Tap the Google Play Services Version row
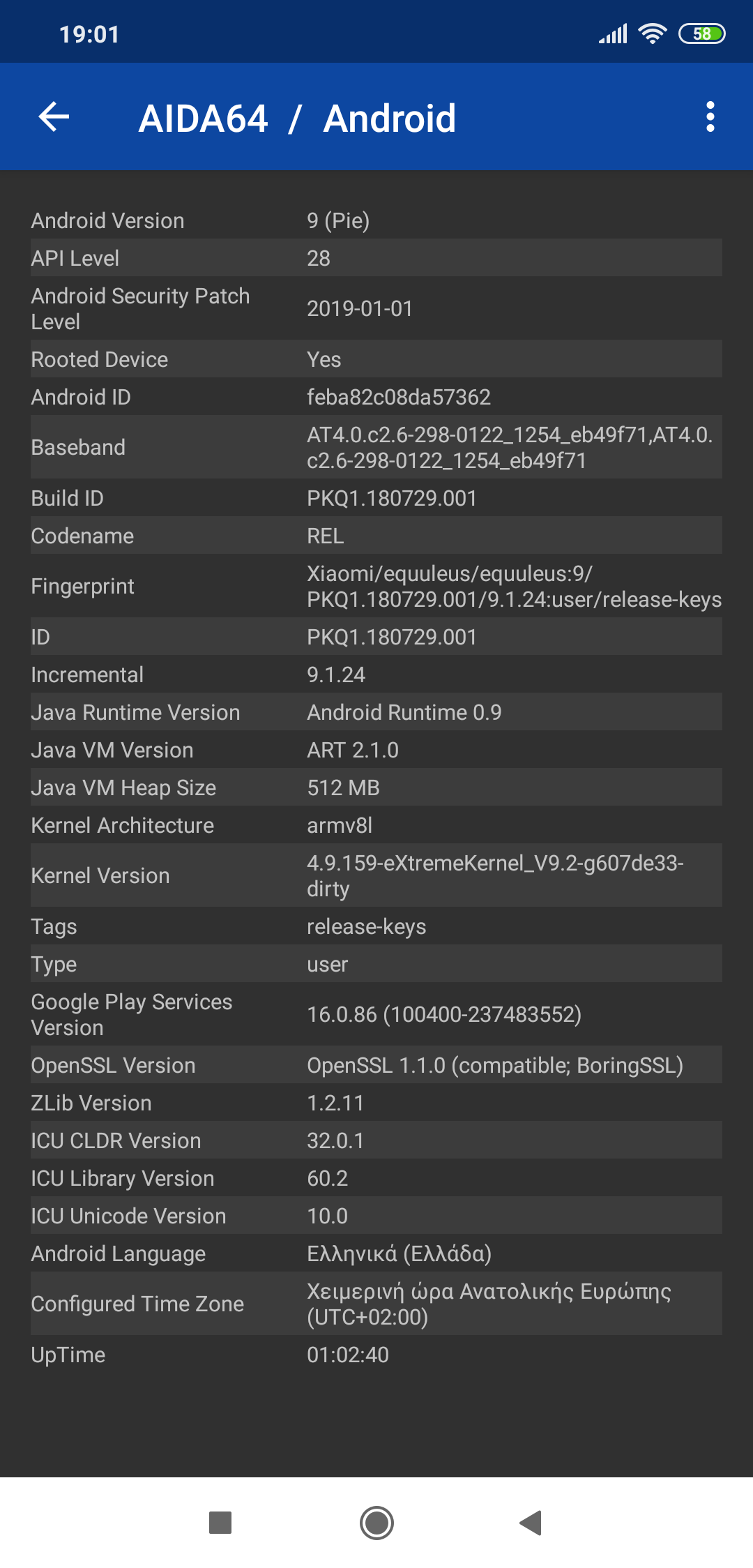The width and height of the screenshot is (753, 1568). tap(376, 1014)
